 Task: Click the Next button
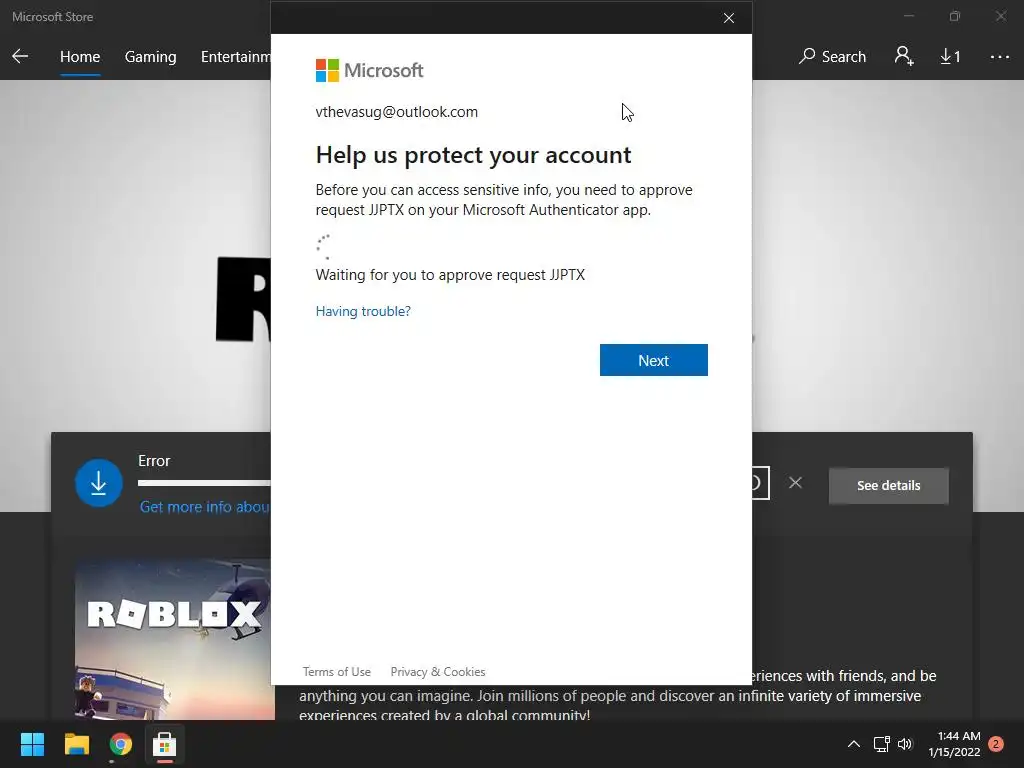pyautogui.click(x=653, y=360)
